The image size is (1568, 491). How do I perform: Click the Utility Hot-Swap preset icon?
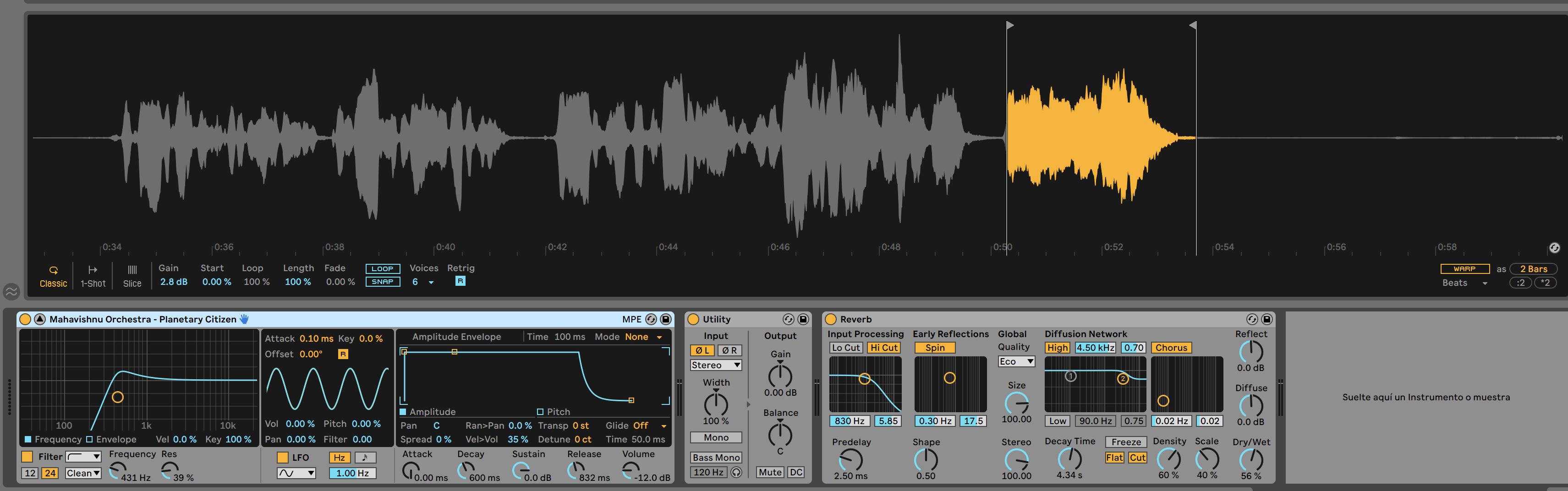(788, 319)
